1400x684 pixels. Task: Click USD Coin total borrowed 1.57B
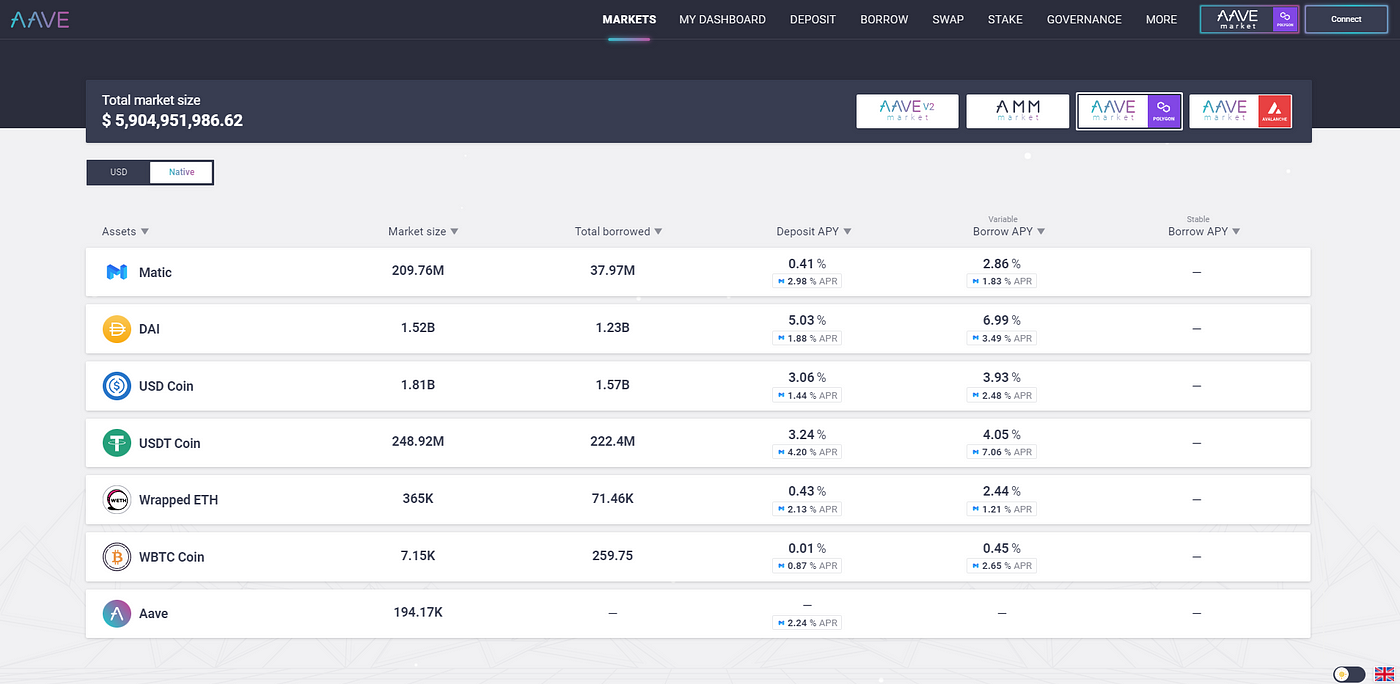tap(612, 385)
